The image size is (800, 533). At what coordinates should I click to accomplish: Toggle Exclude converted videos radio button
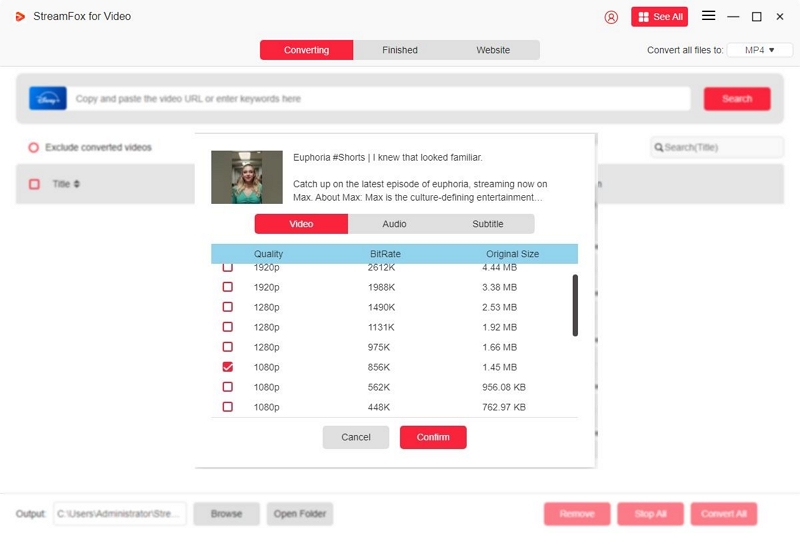[x=33, y=148]
